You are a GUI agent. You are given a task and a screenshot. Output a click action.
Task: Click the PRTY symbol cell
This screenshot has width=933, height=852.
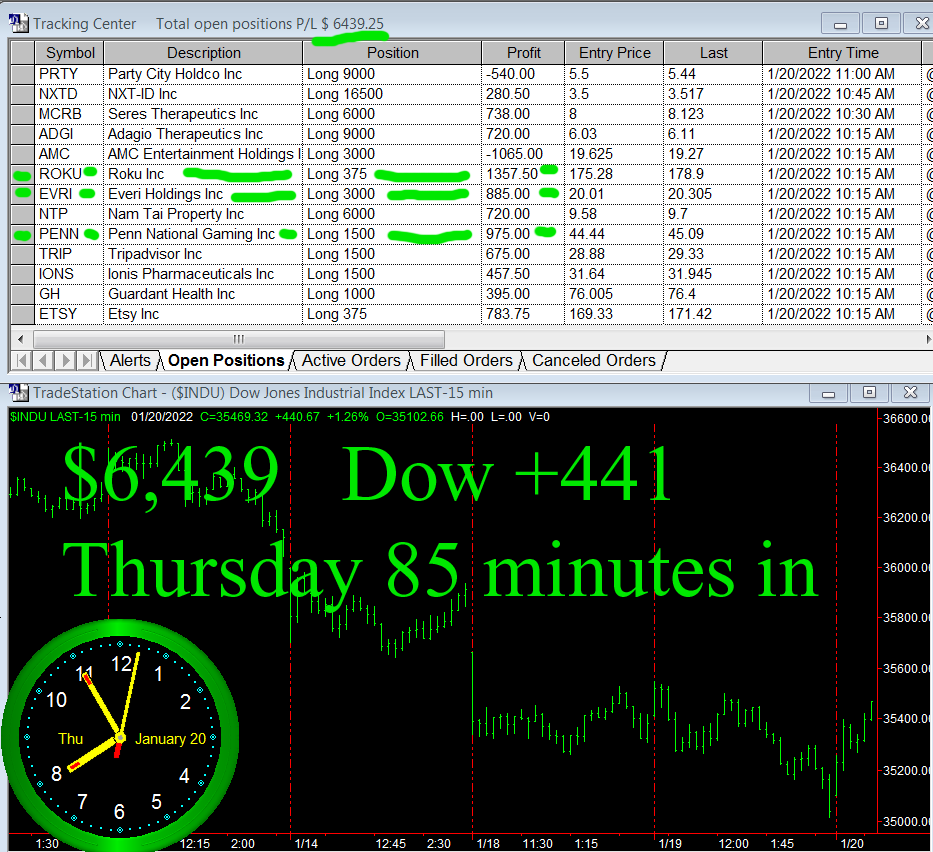tap(69, 74)
